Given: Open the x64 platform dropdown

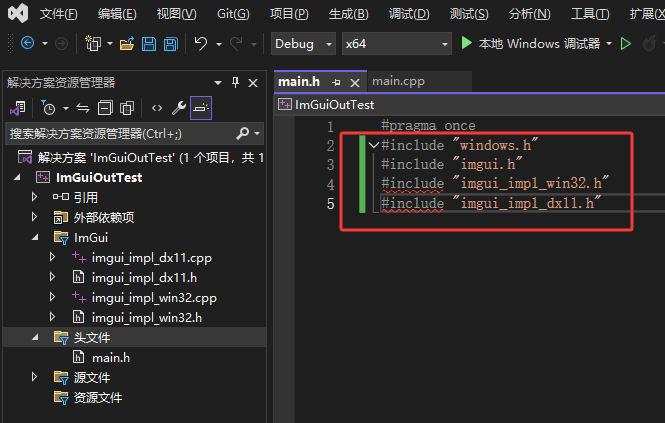Looking at the screenshot, I should 397,44.
